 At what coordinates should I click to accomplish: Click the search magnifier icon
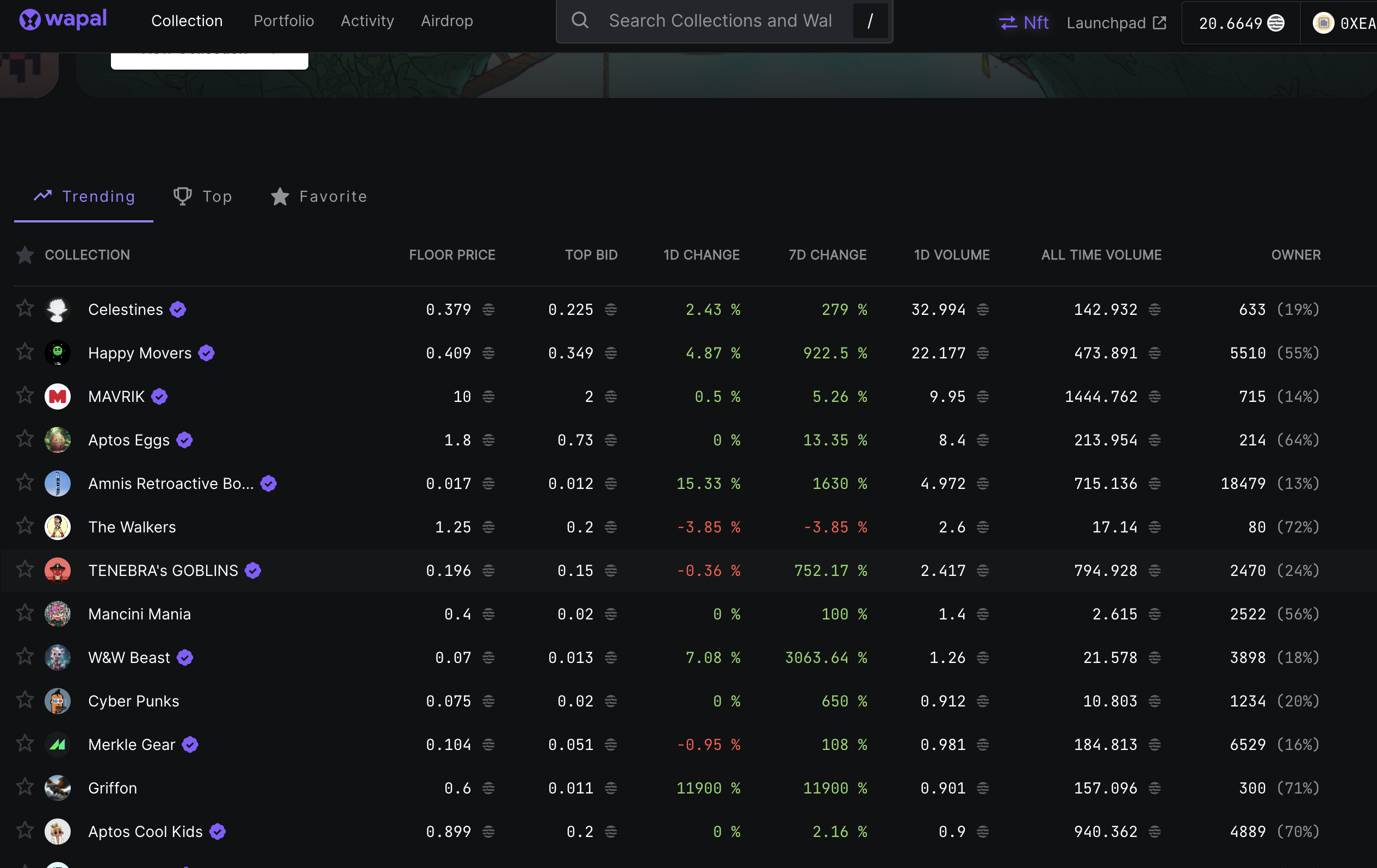pos(580,21)
